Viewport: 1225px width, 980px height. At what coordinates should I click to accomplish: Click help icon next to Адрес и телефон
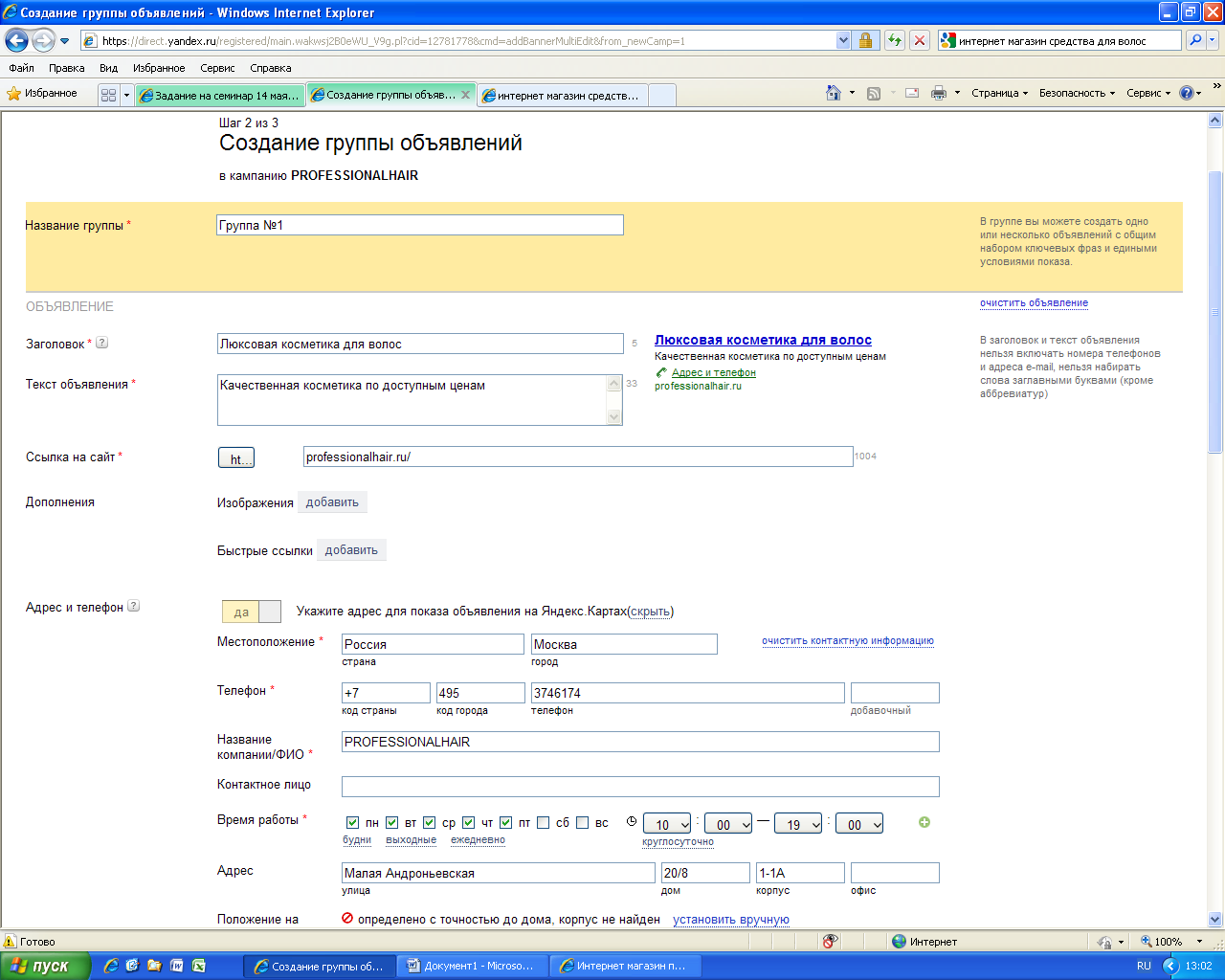click(134, 606)
